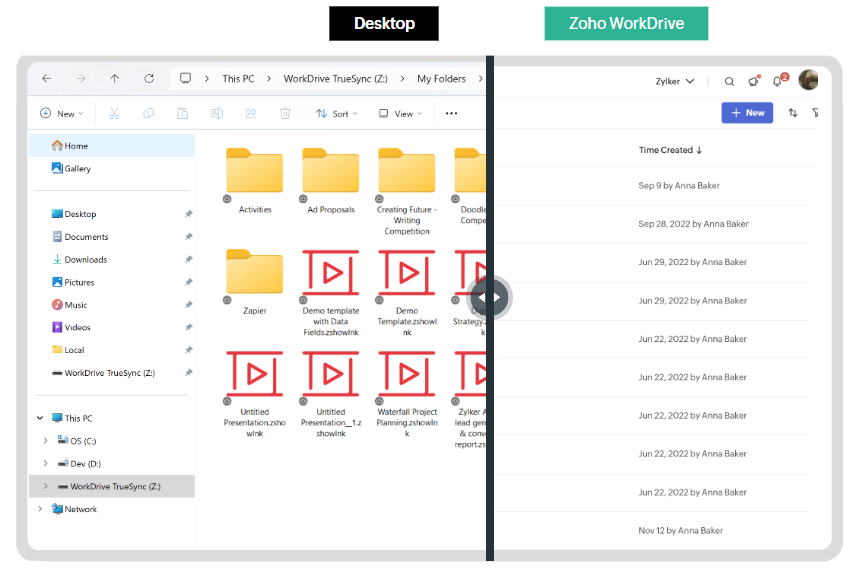Open the See more three-dots menu
Viewport: 860px width, 585px height.
(x=451, y=113)
